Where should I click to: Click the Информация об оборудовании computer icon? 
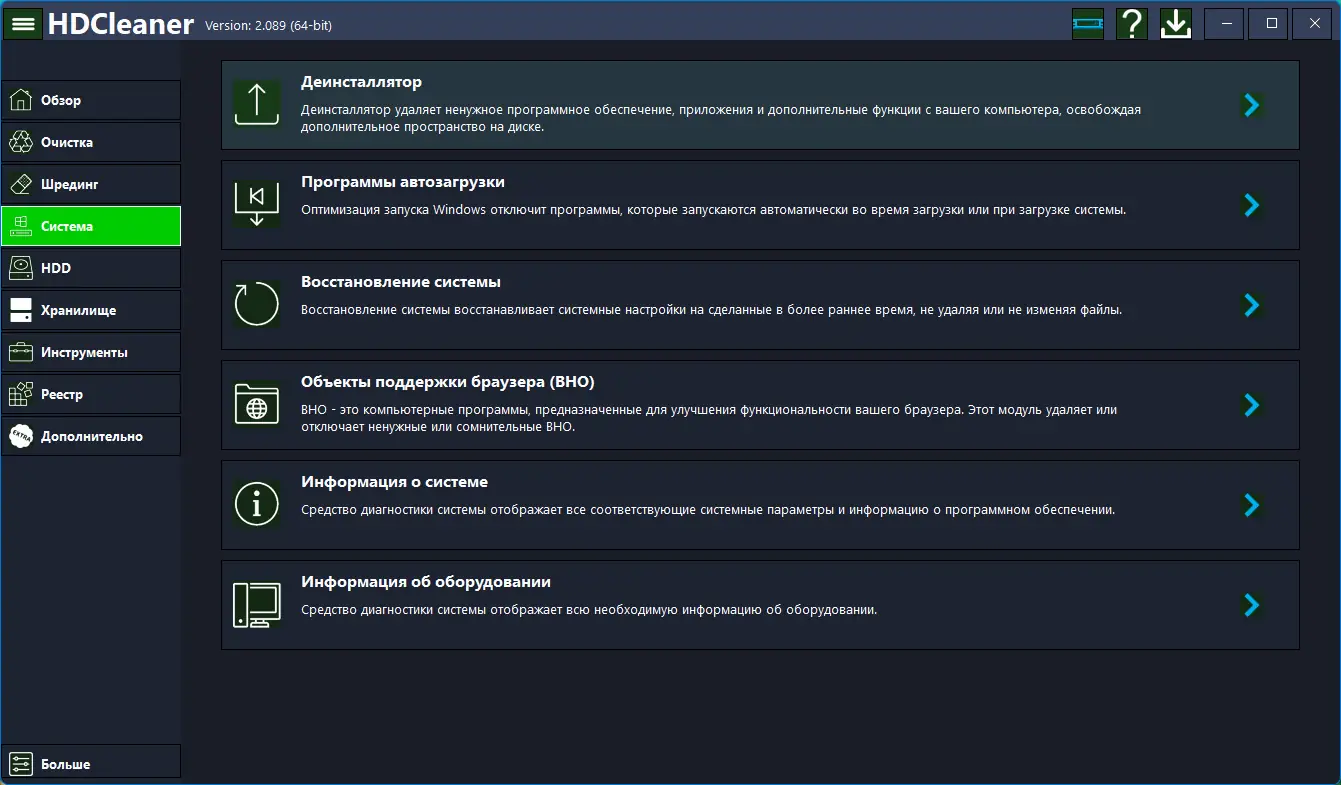click(257, 604)
